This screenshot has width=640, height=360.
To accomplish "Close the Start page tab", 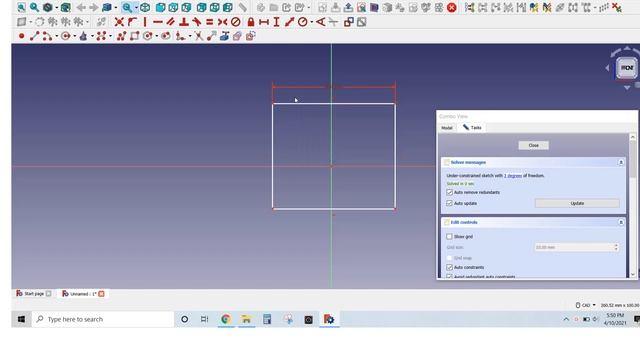I will tap(49, 293).
